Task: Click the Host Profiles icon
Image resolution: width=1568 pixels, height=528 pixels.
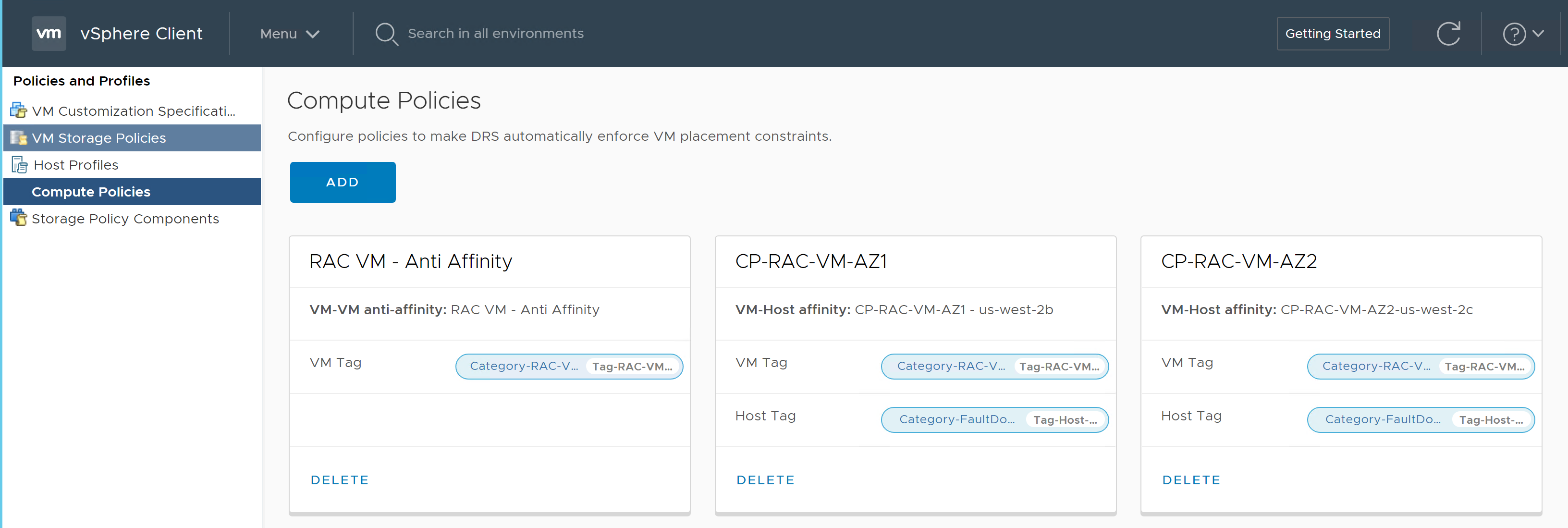Action: click(x=19, y=165)
